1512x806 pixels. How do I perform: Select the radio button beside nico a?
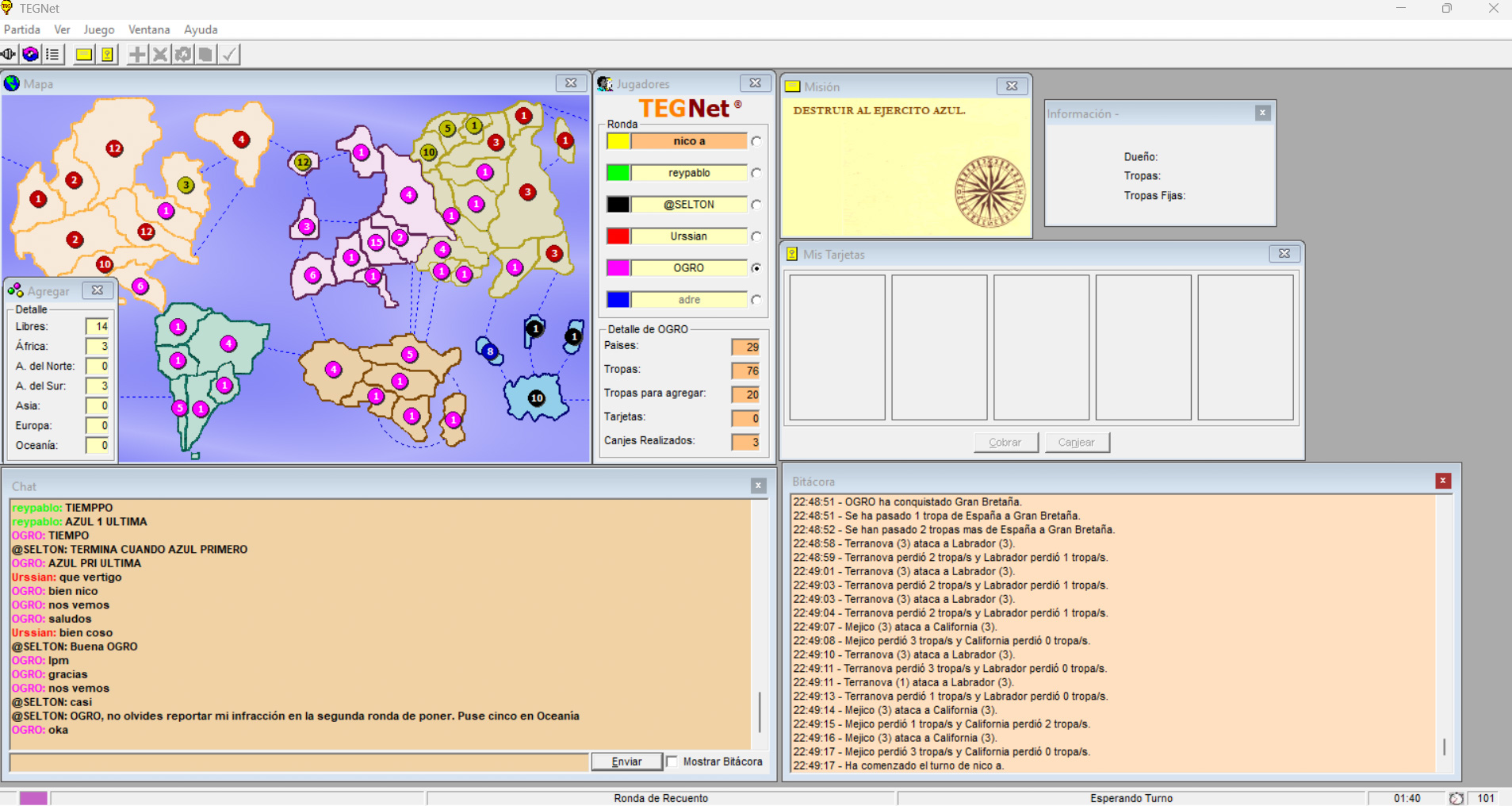756,141
